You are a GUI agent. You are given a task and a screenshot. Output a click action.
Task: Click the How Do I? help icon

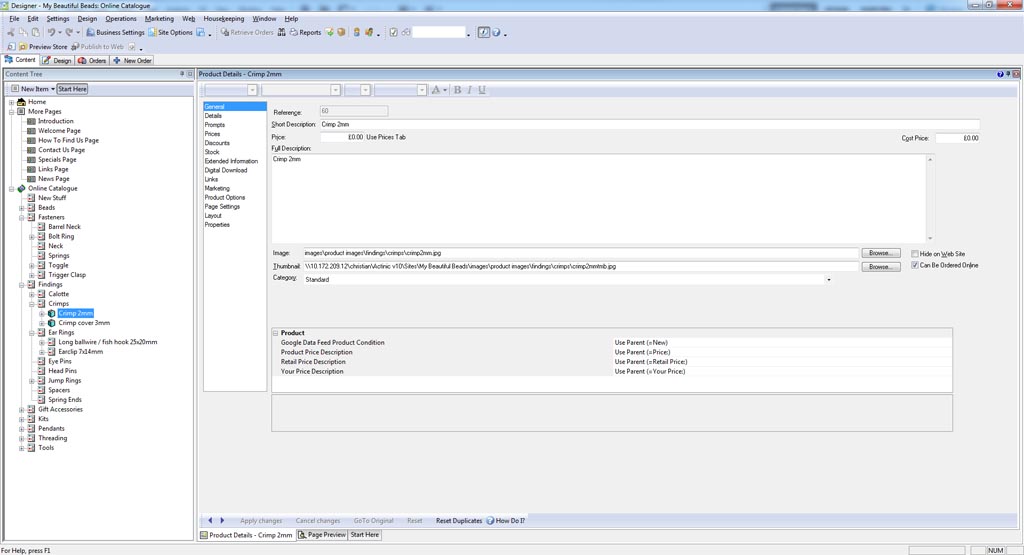[x=490, y=521]
